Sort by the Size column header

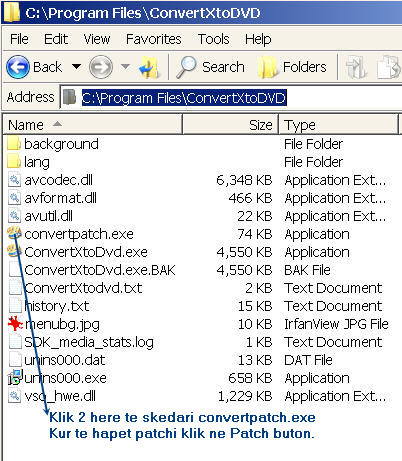point(230,125)
